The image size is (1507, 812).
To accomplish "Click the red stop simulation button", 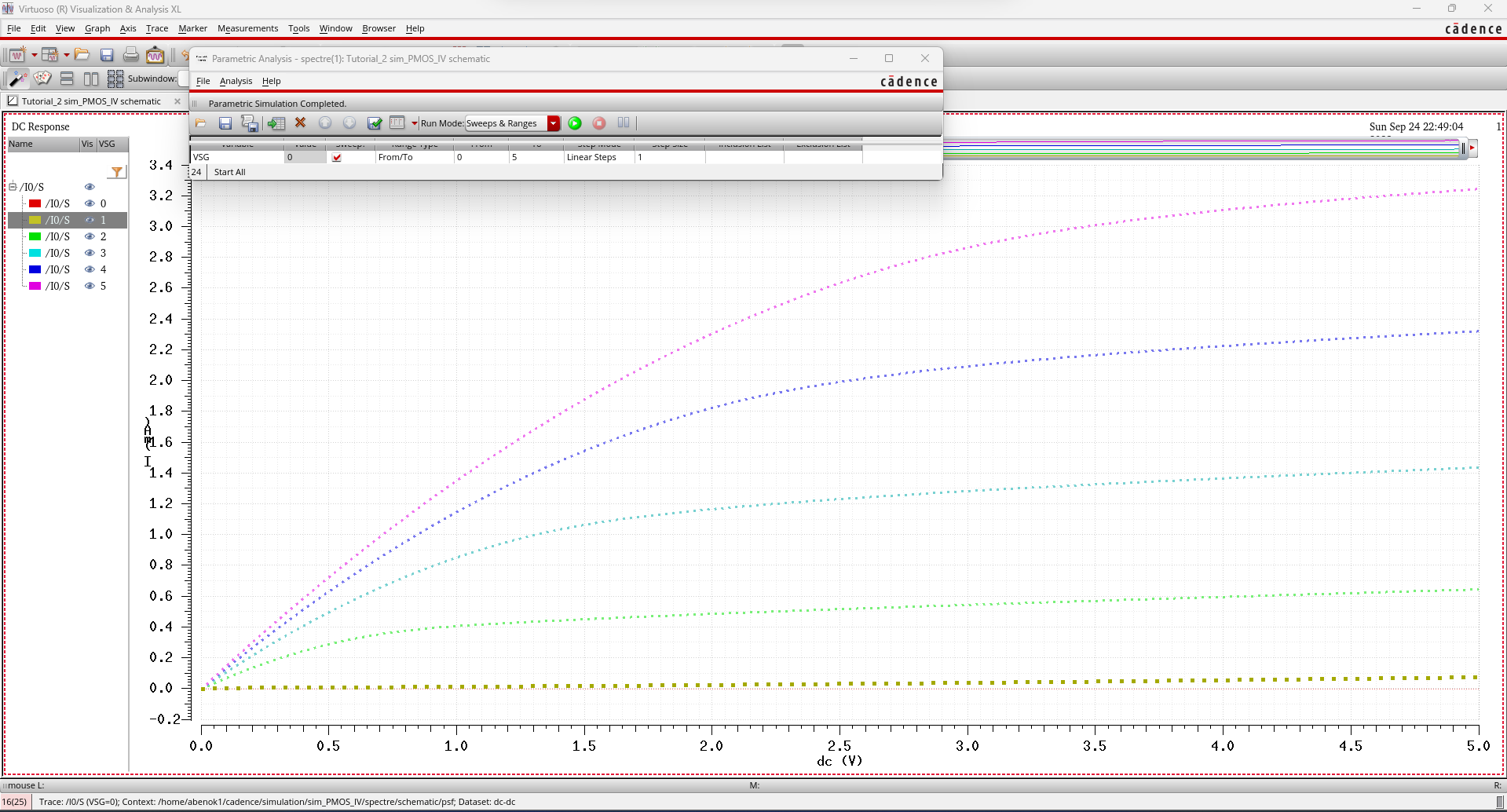I will 599,123.
